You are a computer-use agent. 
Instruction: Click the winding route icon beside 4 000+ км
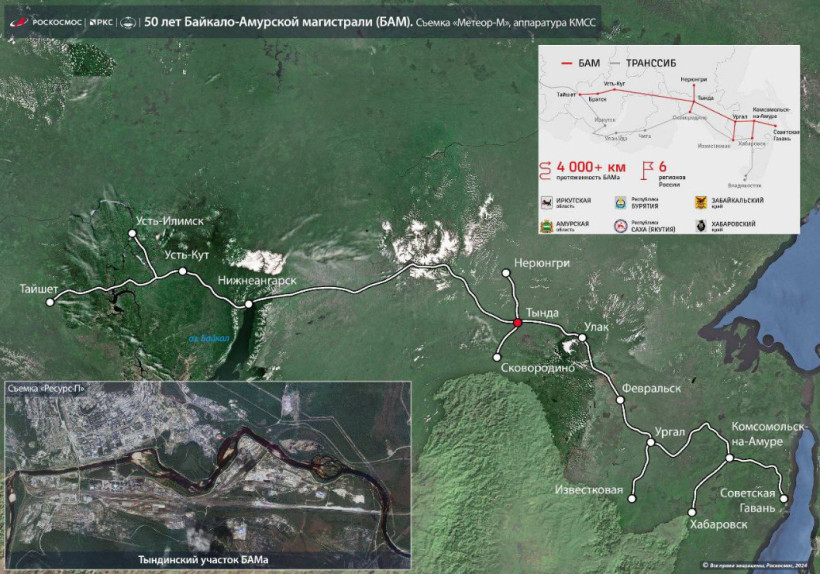tap(545, 167)
